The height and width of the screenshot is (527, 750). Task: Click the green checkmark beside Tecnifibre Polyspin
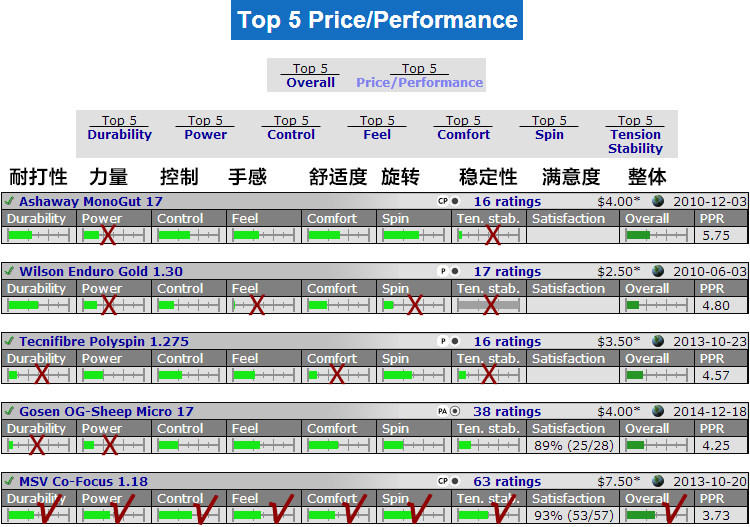tap(9, 340)
